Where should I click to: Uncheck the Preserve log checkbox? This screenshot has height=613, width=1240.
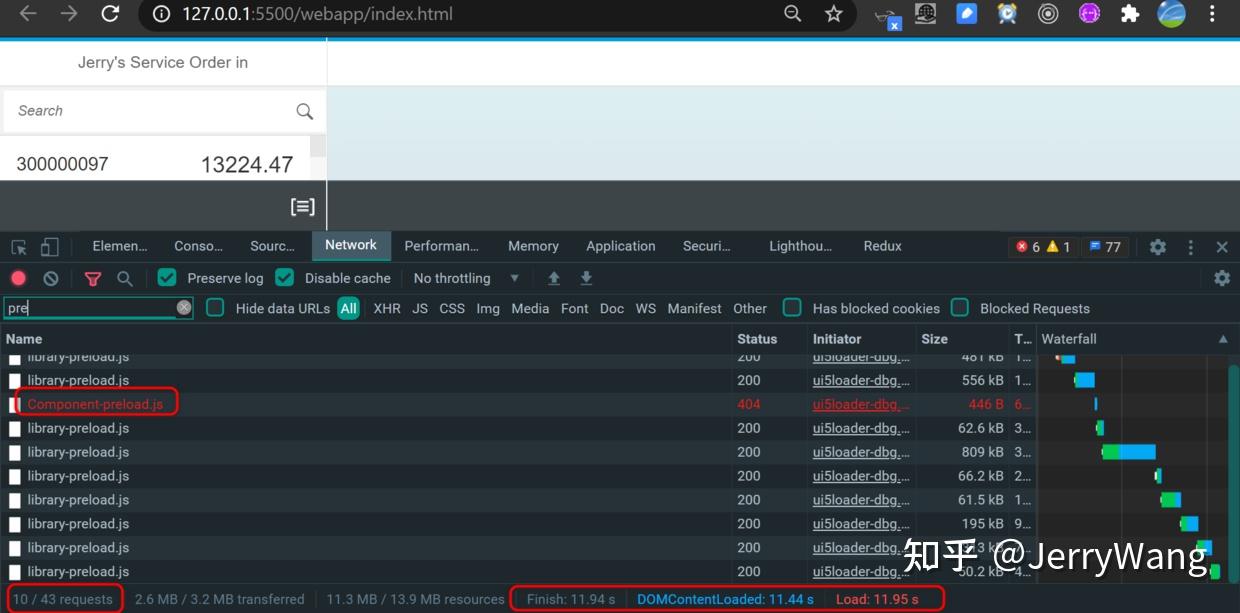click(166, 277)
